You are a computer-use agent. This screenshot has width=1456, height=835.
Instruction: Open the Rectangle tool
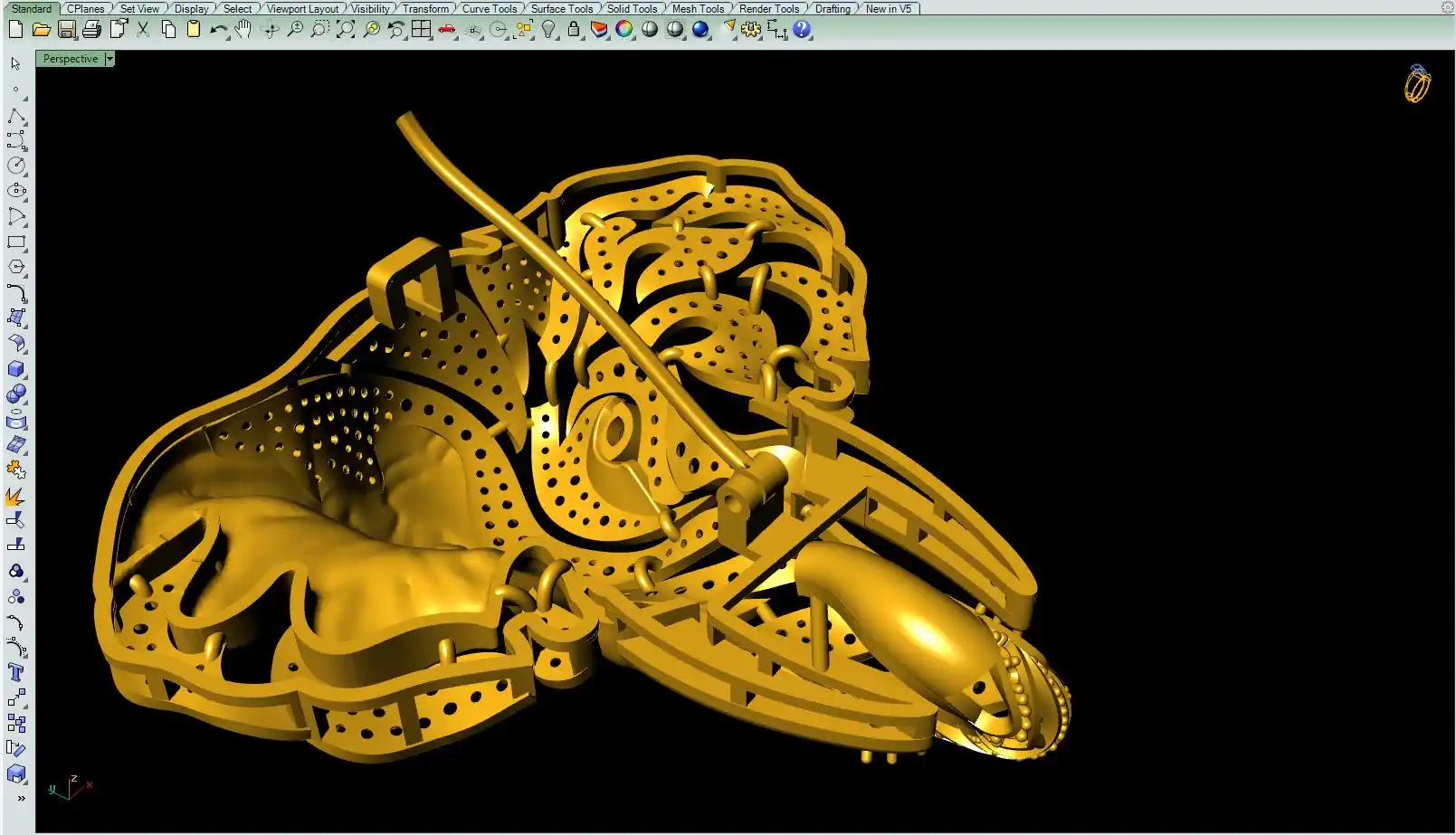click(16, 242)
